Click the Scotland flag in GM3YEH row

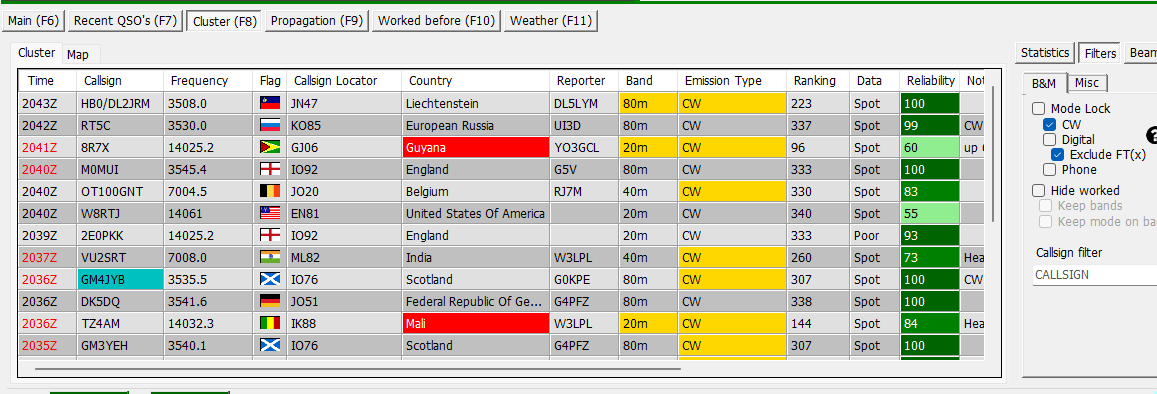[269, 346]
